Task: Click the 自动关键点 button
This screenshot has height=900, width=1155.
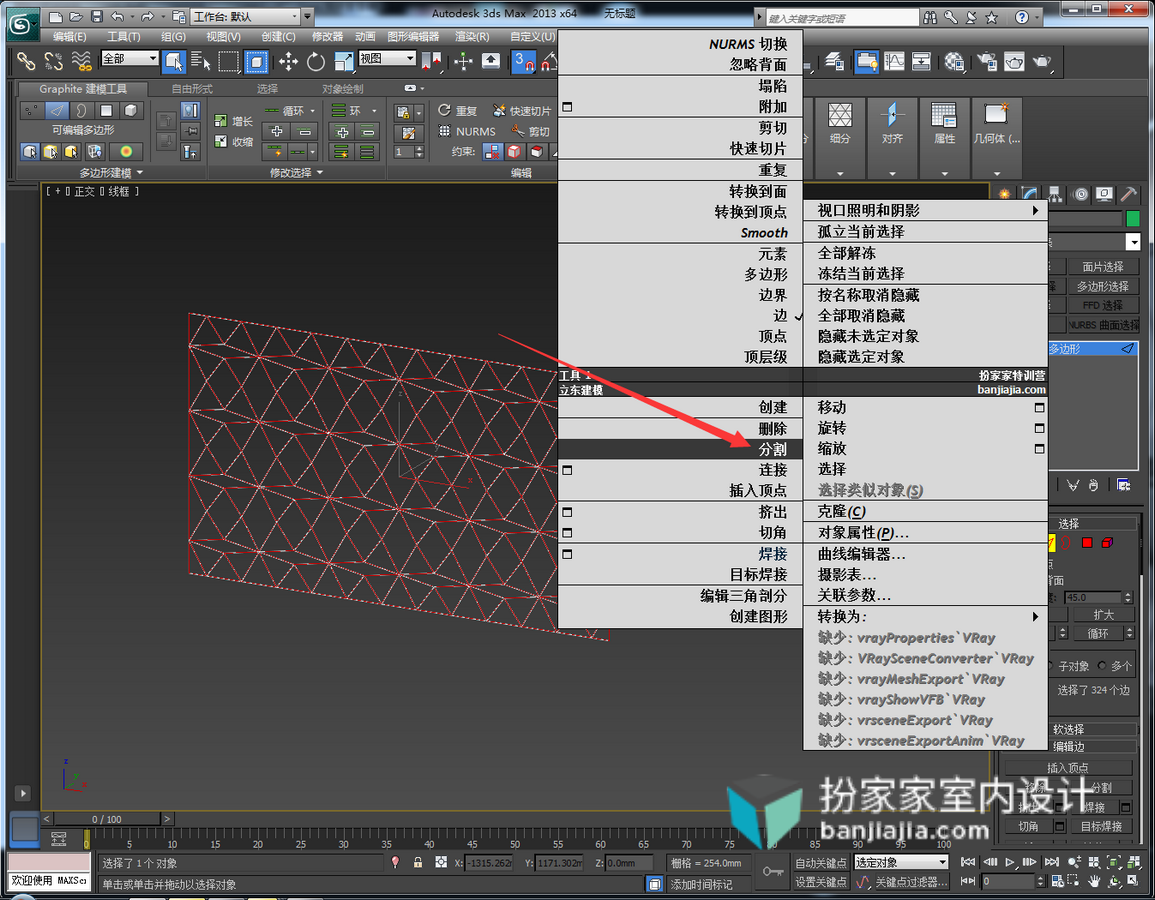Action: point(821,862)
